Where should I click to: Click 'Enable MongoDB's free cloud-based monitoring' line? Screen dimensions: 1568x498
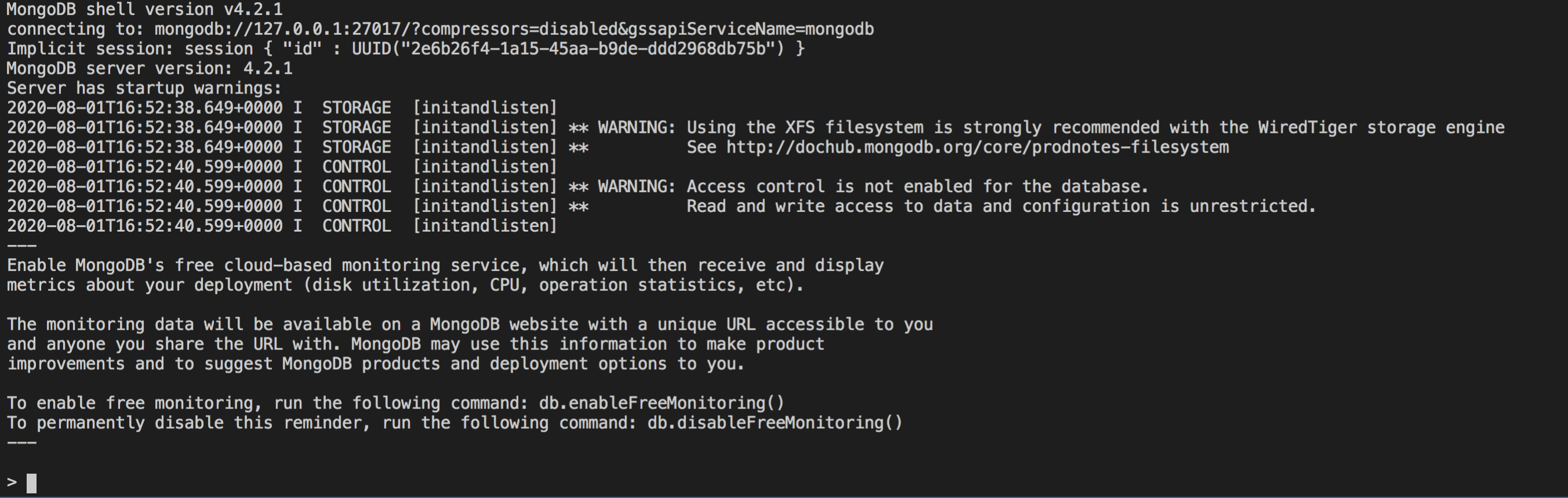pos(445,266)
